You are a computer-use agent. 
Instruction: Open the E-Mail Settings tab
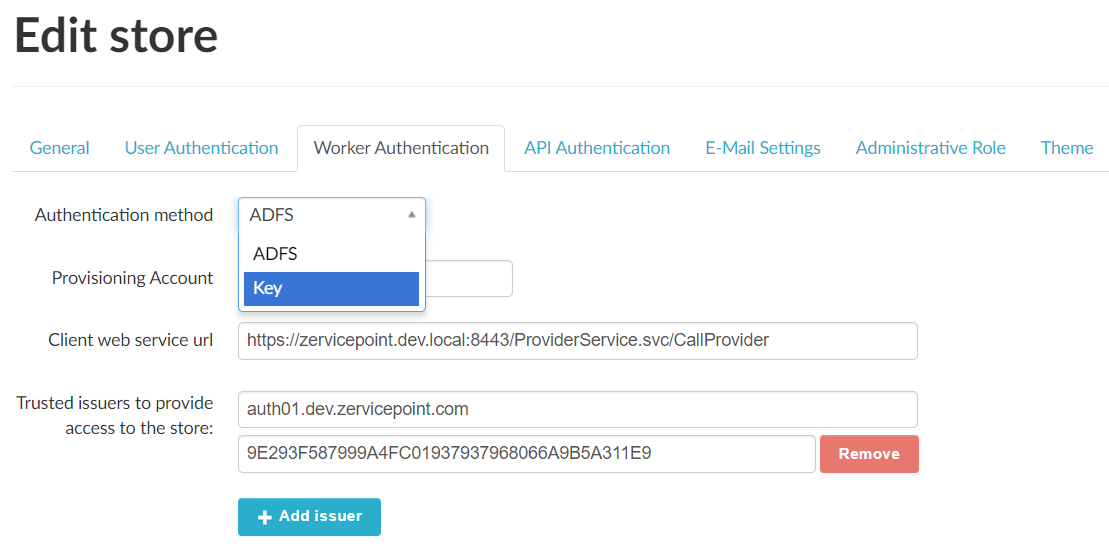[x=762, y=148]
